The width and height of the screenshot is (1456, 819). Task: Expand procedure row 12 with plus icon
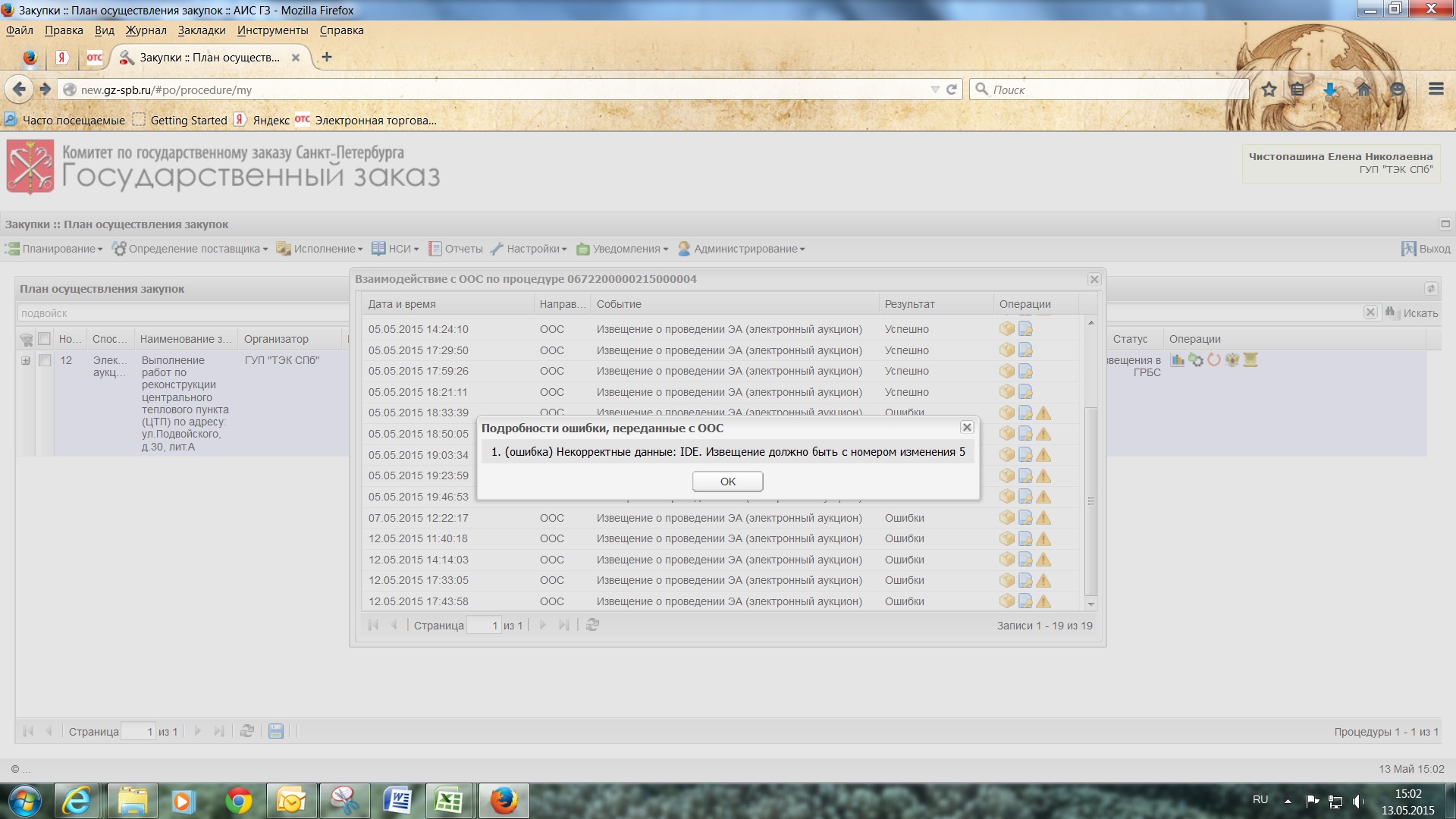(x=26, y=361)
